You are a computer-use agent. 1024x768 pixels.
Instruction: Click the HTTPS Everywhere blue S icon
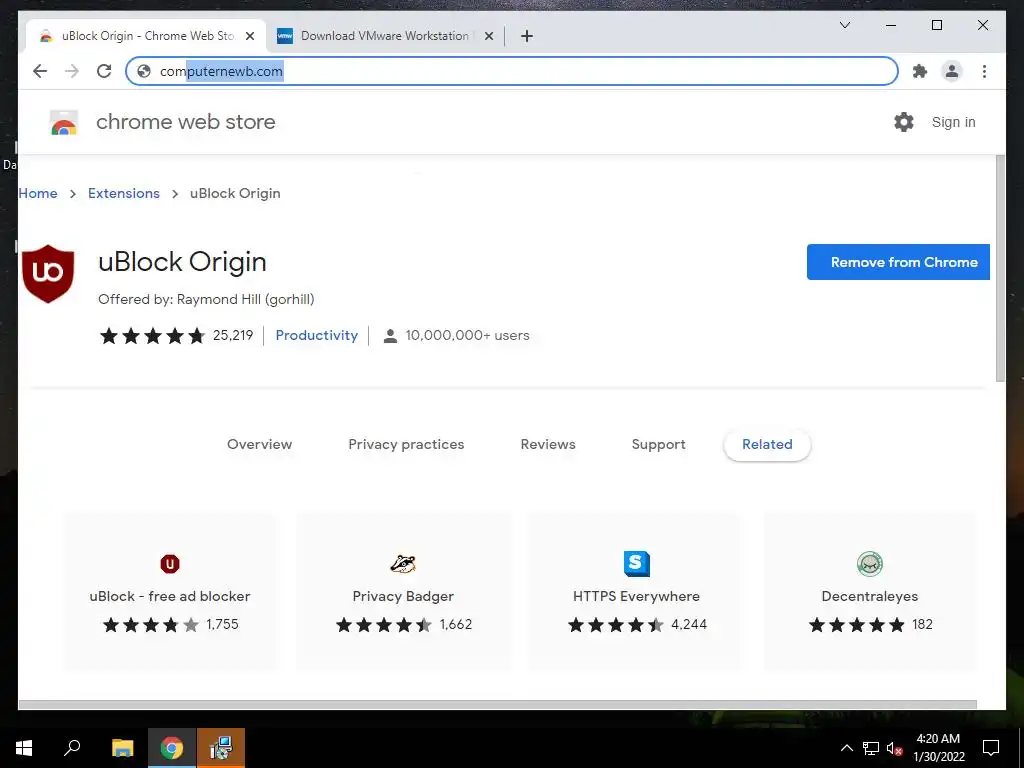coord(637,564)
